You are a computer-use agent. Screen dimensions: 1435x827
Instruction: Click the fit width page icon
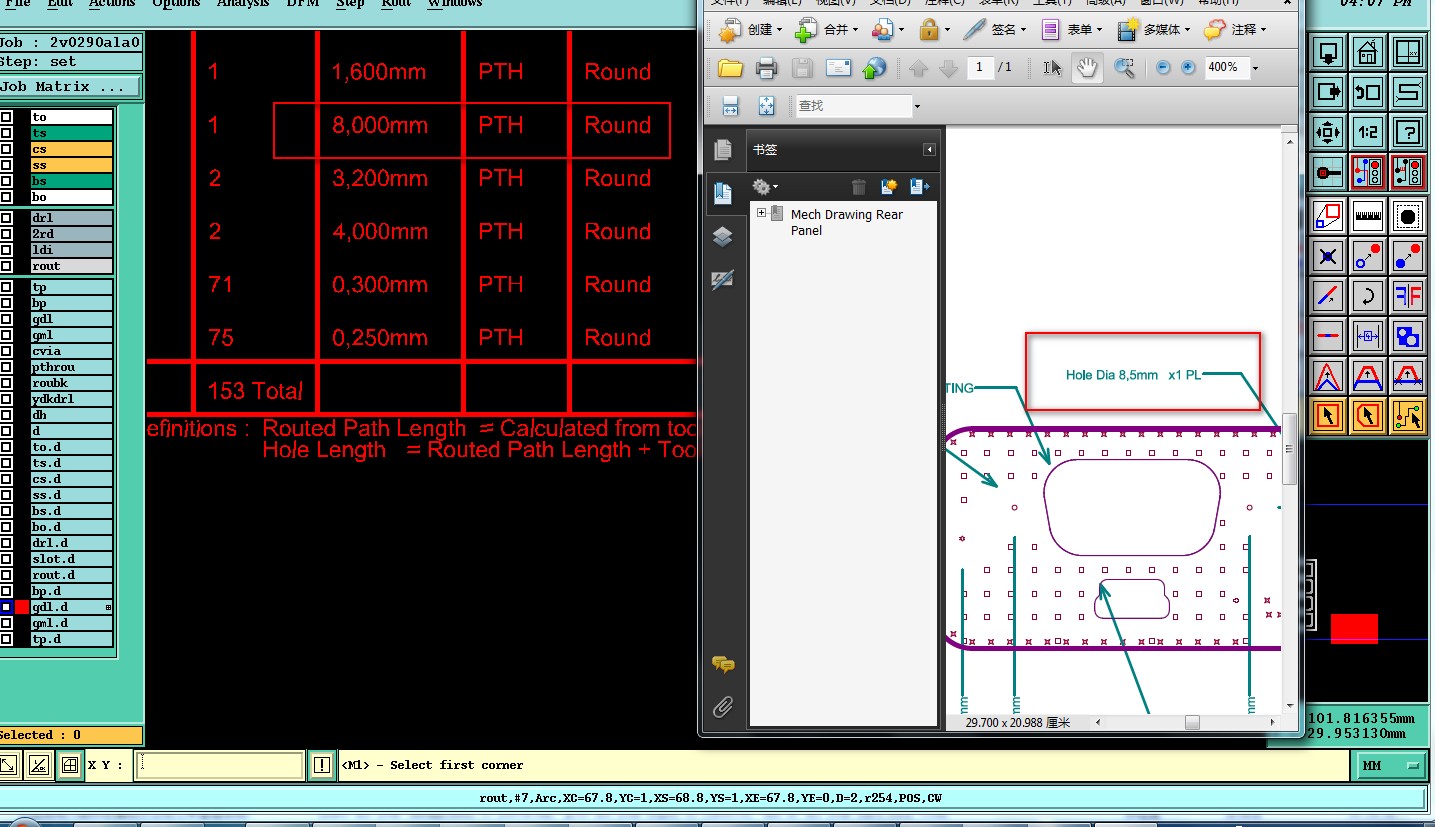[x=730, y=105]
